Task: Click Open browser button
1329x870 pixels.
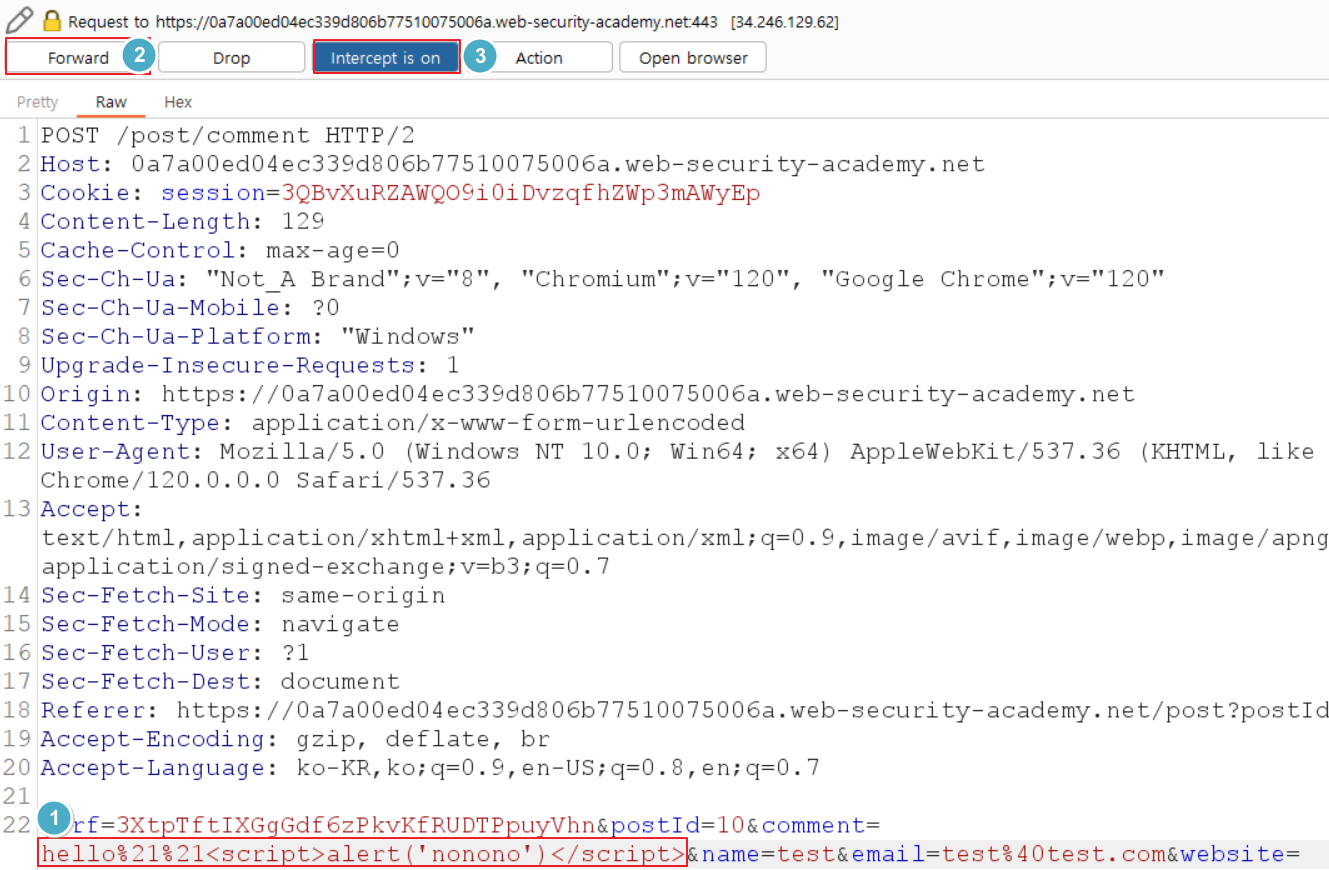Action: tap(693, 58)
